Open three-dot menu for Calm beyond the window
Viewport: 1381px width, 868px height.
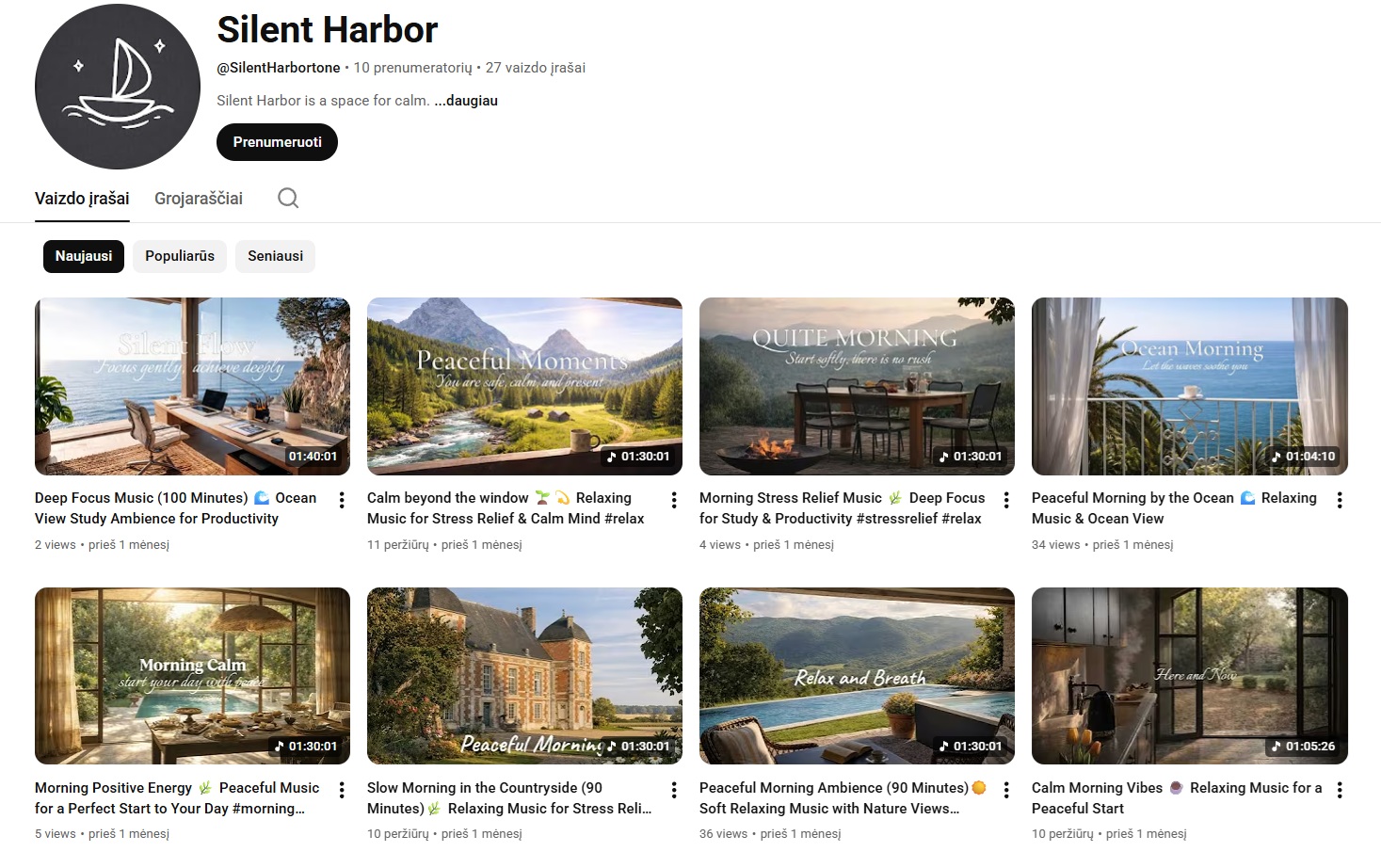tap(674, 500)
